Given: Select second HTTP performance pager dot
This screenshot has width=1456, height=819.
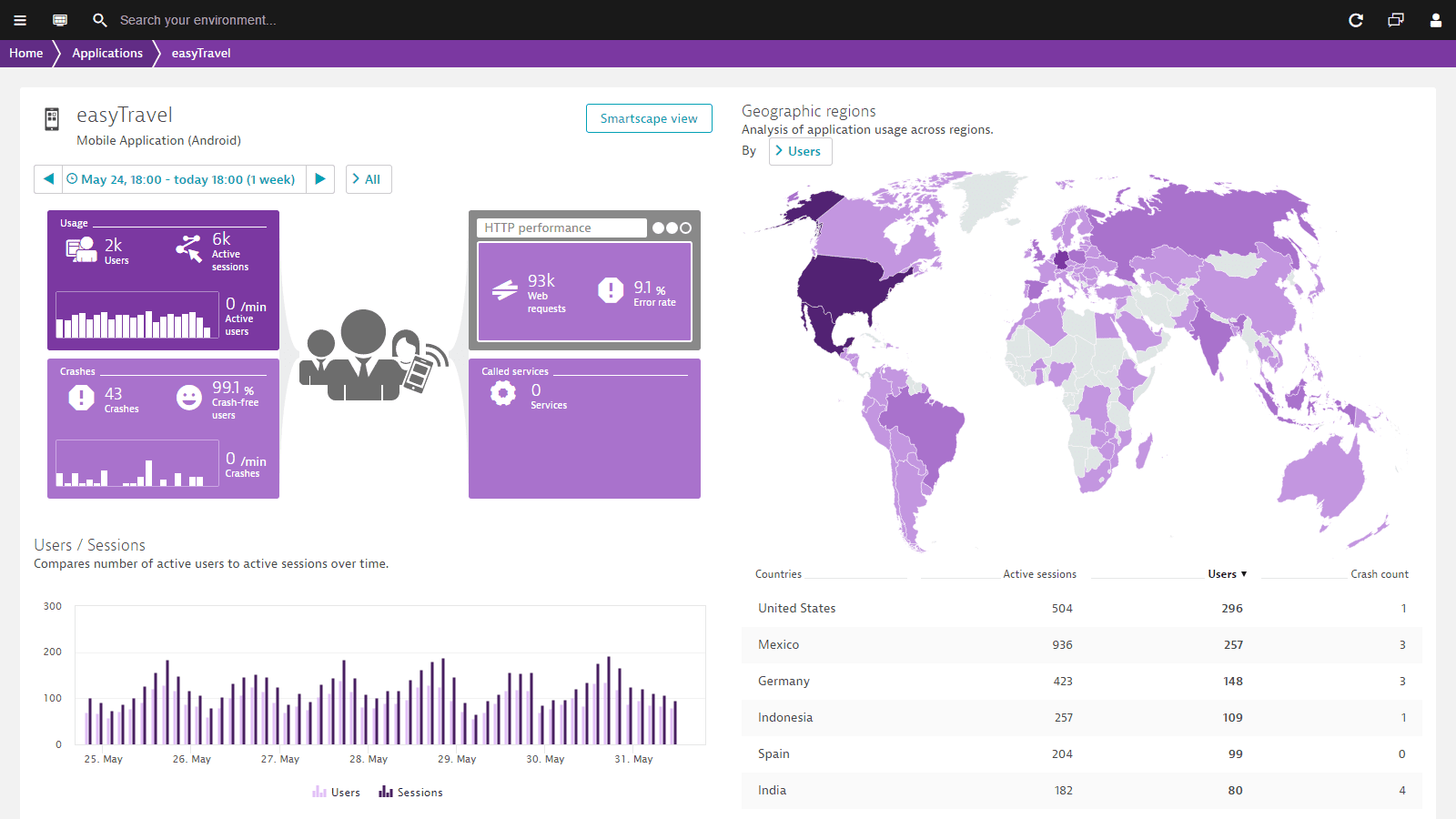Looking at the screenshot, I should pyautogui.click(x=672, y=228).
